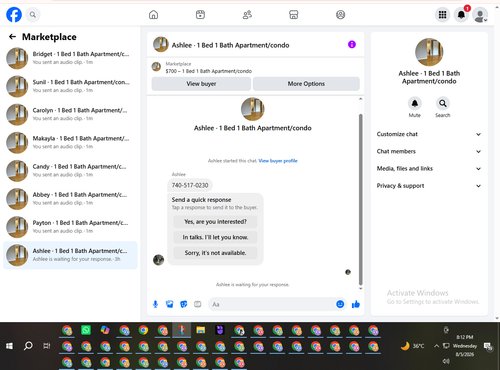The width and height of the screenshot is (500, 370).
Task: Mute this chat with the bell icon
Action: click(x=415, y=104)
